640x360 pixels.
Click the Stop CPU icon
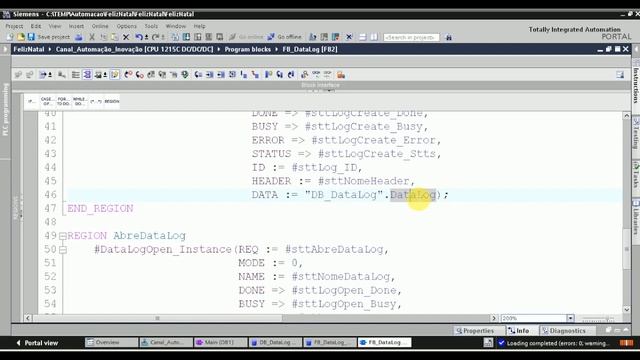[x=336, y=37]
